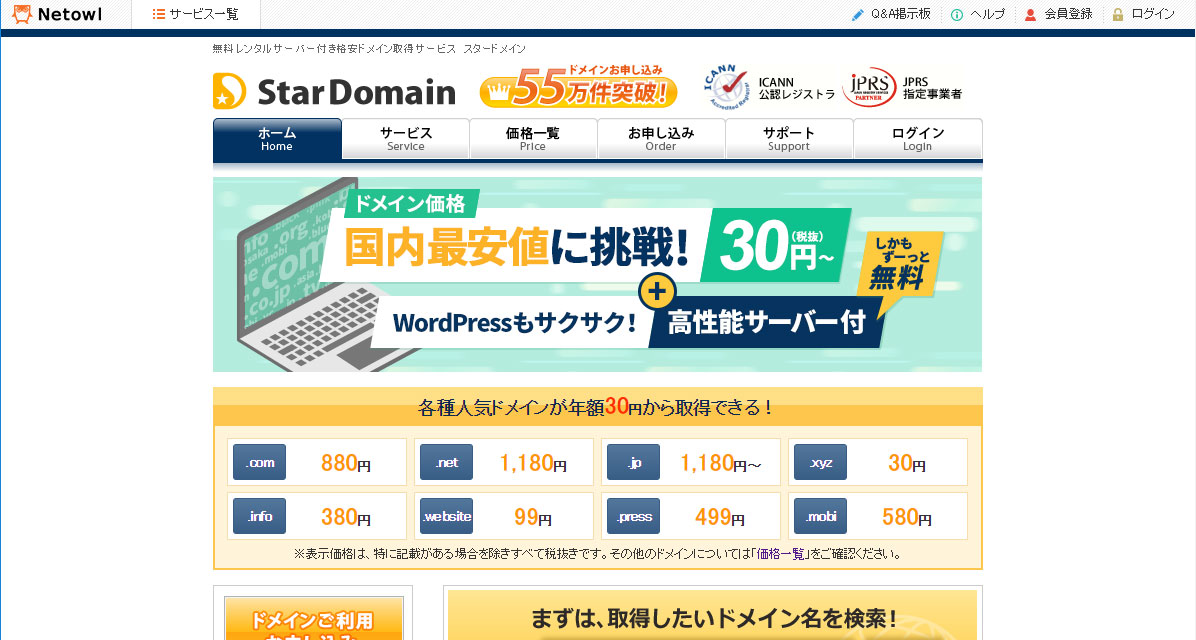This screenshot has height=640, width=1196.
Task: Select the ホーム Home tab
Action: click(277, 139)
